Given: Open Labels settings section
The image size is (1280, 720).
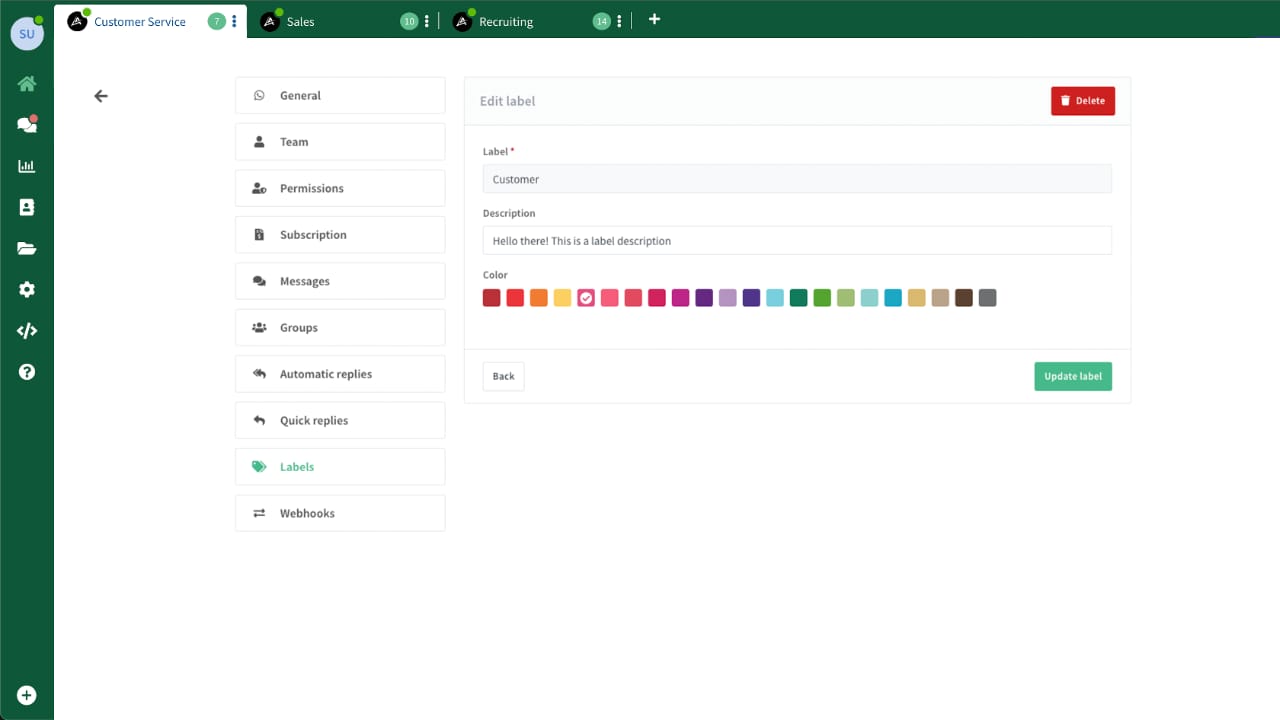Looking at the screenshot, I should pos(340,467).
